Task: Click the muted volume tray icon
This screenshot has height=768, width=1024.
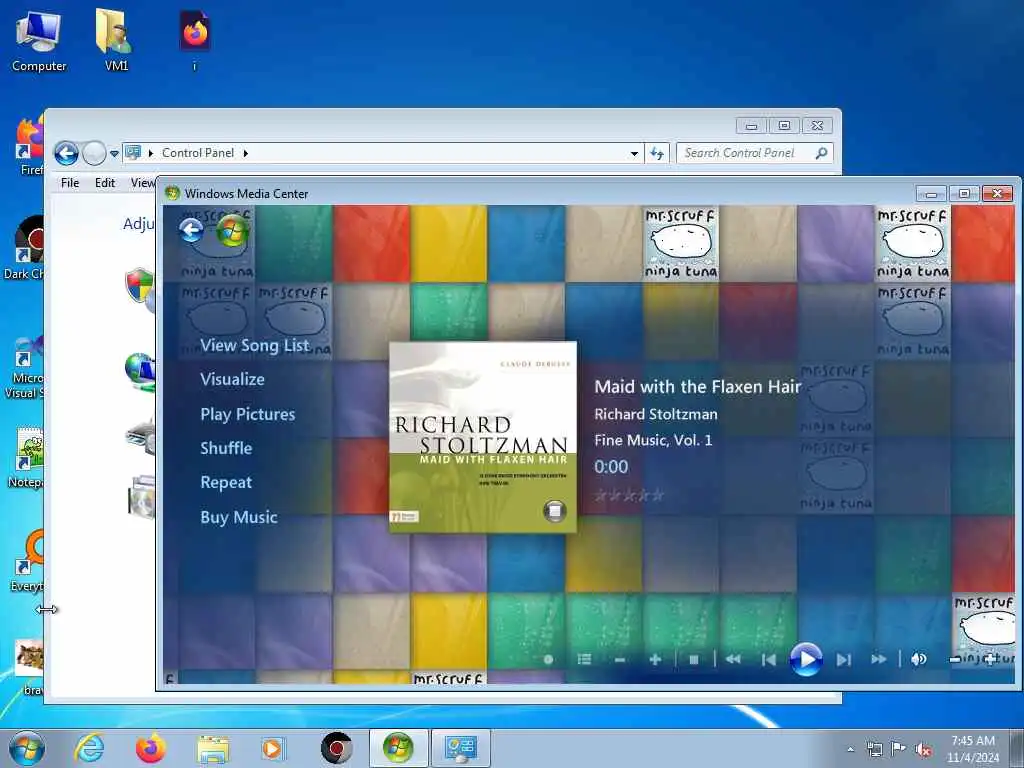Action: [x=923, y=750]
